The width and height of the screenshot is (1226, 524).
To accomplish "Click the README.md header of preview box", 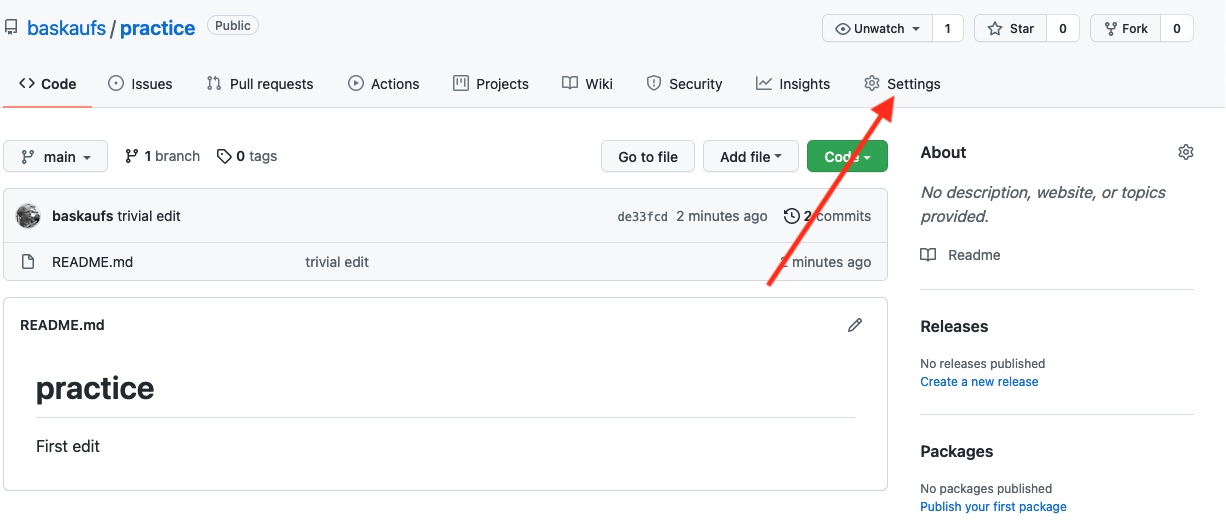I will click(62, 325).
